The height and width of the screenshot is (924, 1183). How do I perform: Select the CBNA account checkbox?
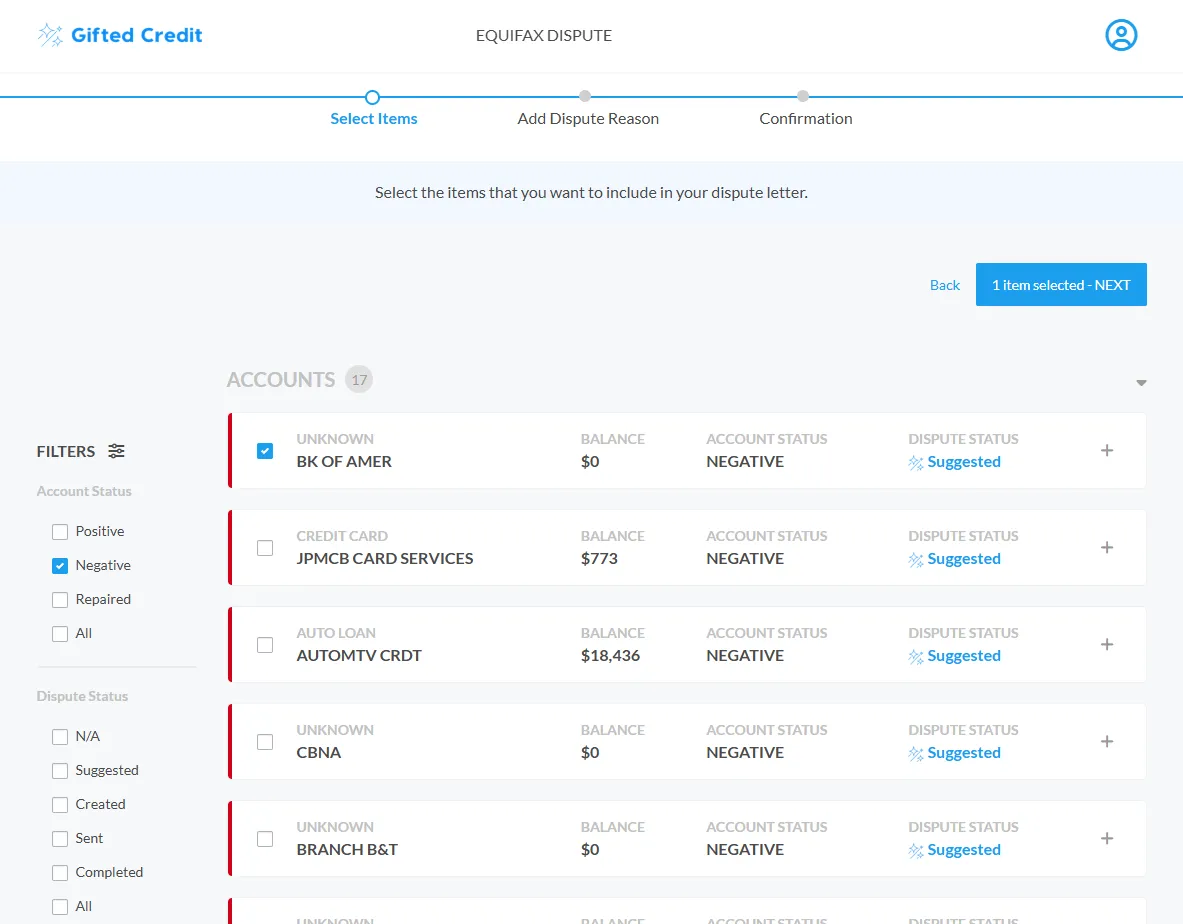[265, 742]
